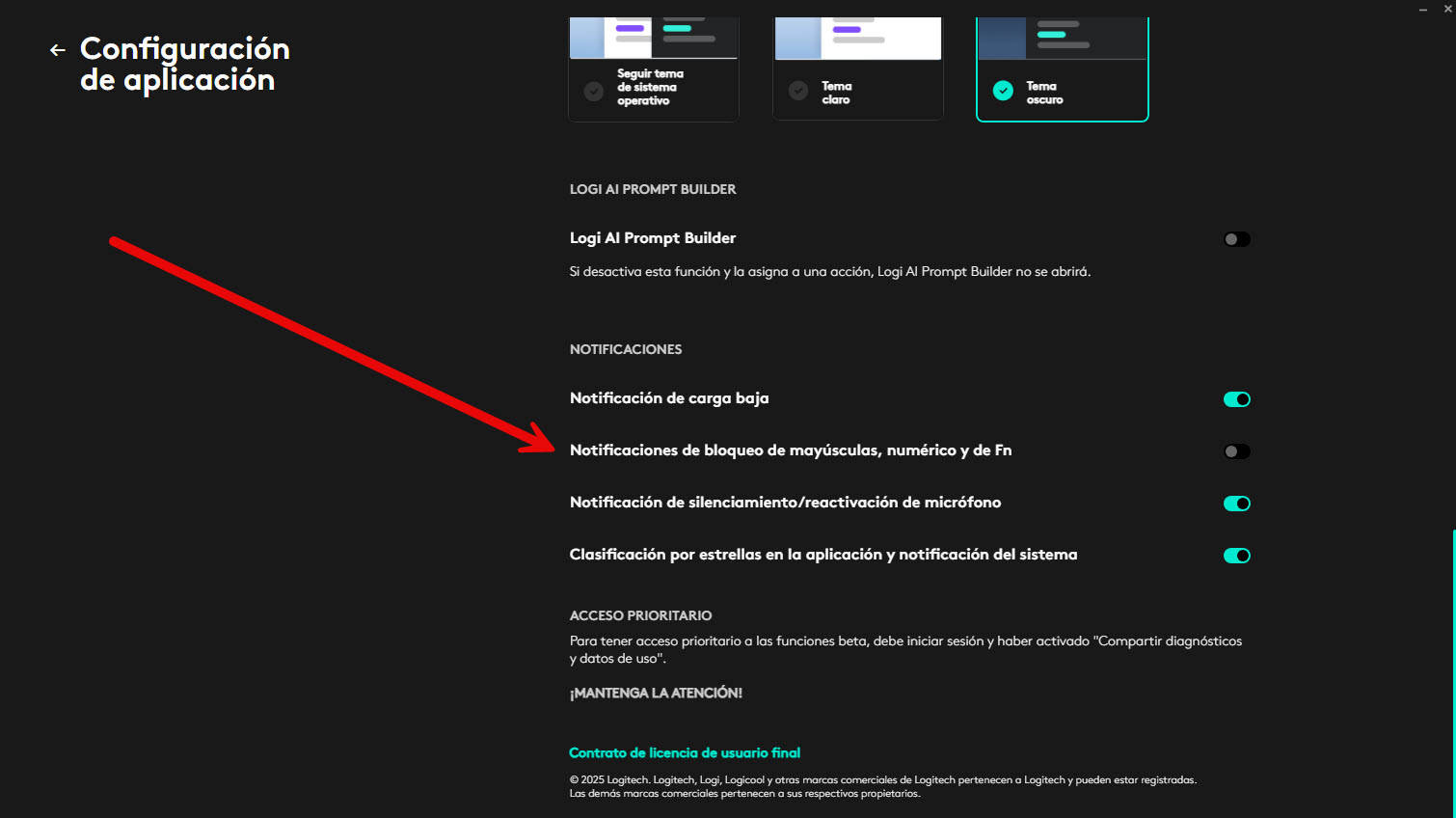This screenshot has height=818, width=1456.
Task: Click the Tema claro preview thumbnail
Action: [858, 38]
